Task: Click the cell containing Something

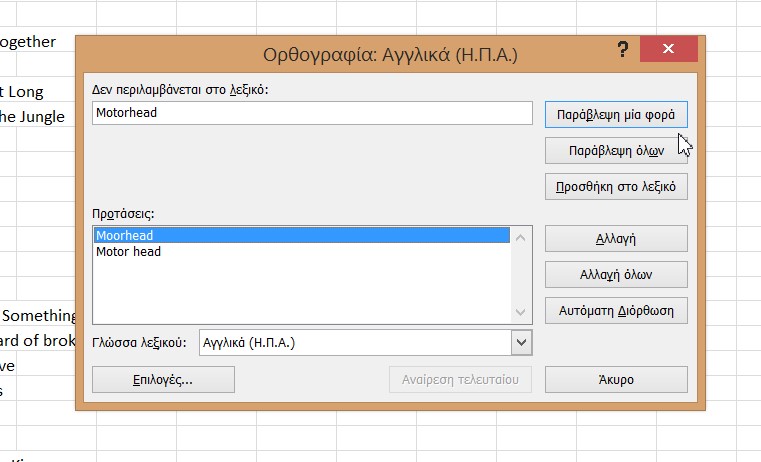Action: (x=38, y=316)
